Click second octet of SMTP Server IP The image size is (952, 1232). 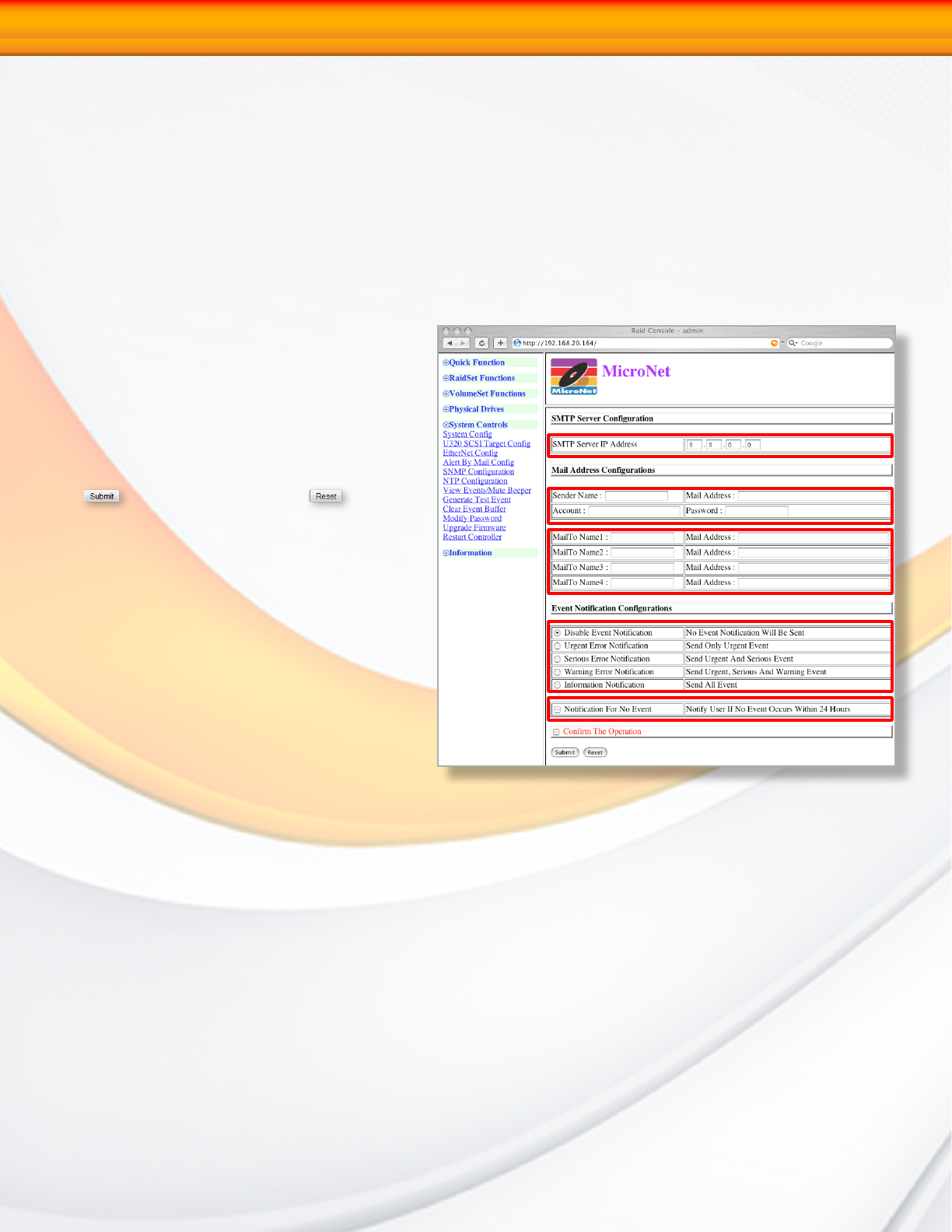(714, 445)
